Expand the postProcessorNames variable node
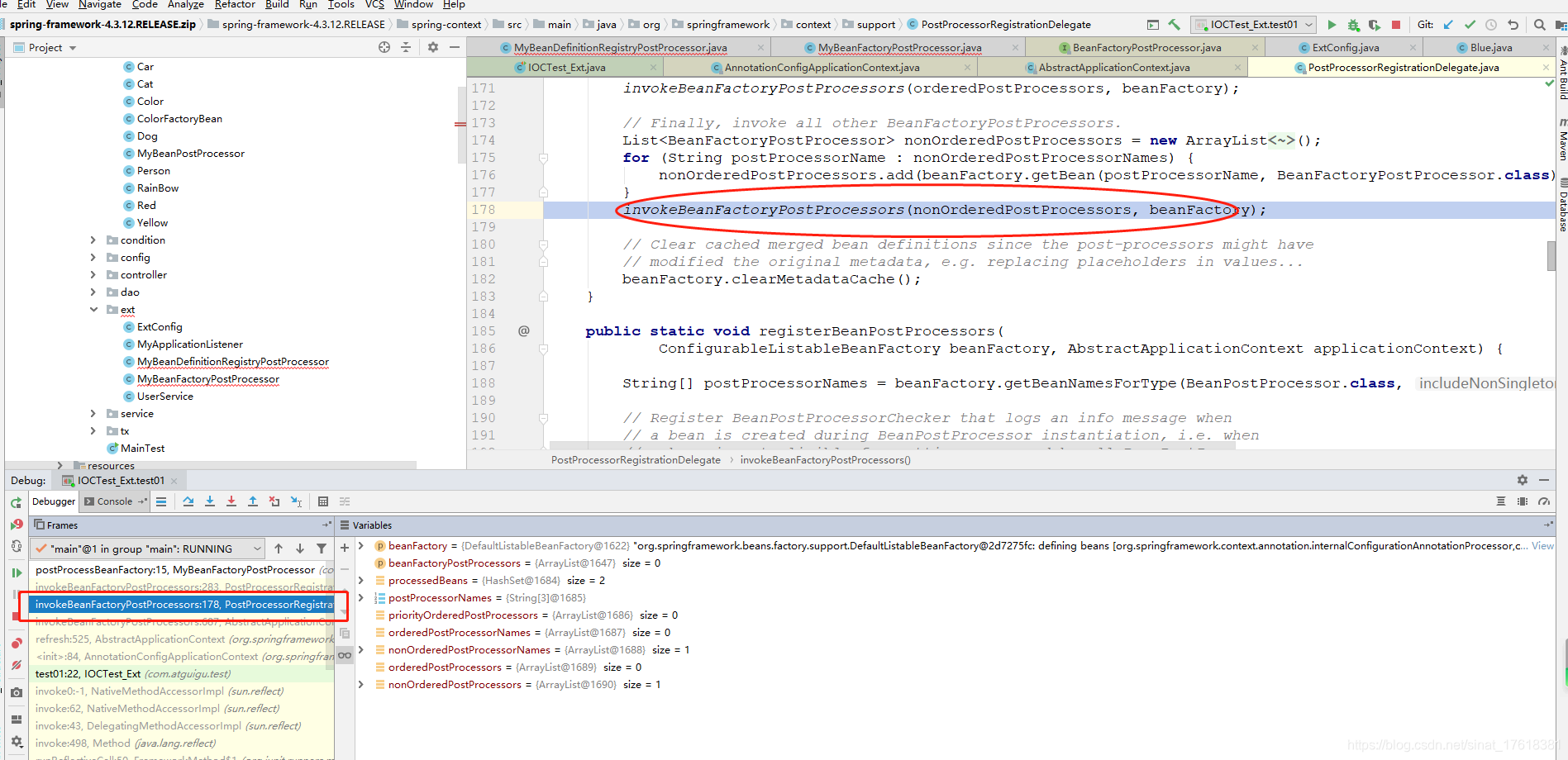This screenshot has height=760, width=1568. point(361,598)
